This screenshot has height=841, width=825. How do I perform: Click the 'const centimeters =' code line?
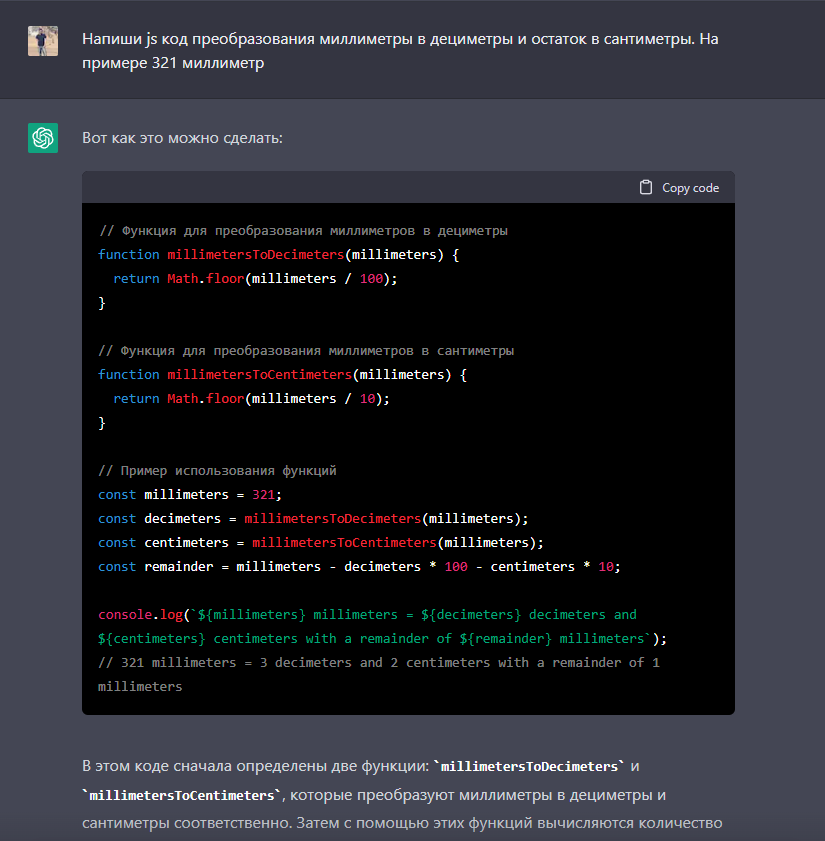[321, 543]
